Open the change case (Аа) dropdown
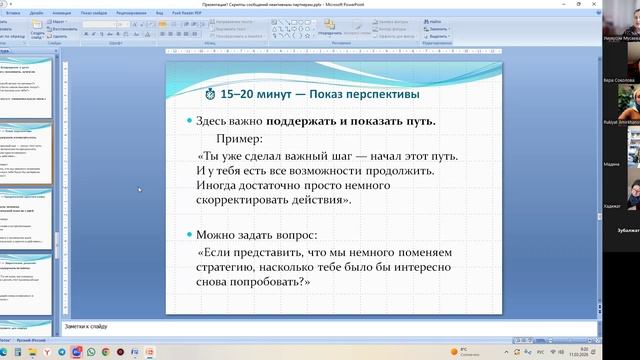Image resolution: width=640 pixels, height=360 pixels. pyautogui.click(x=137, y=34)
